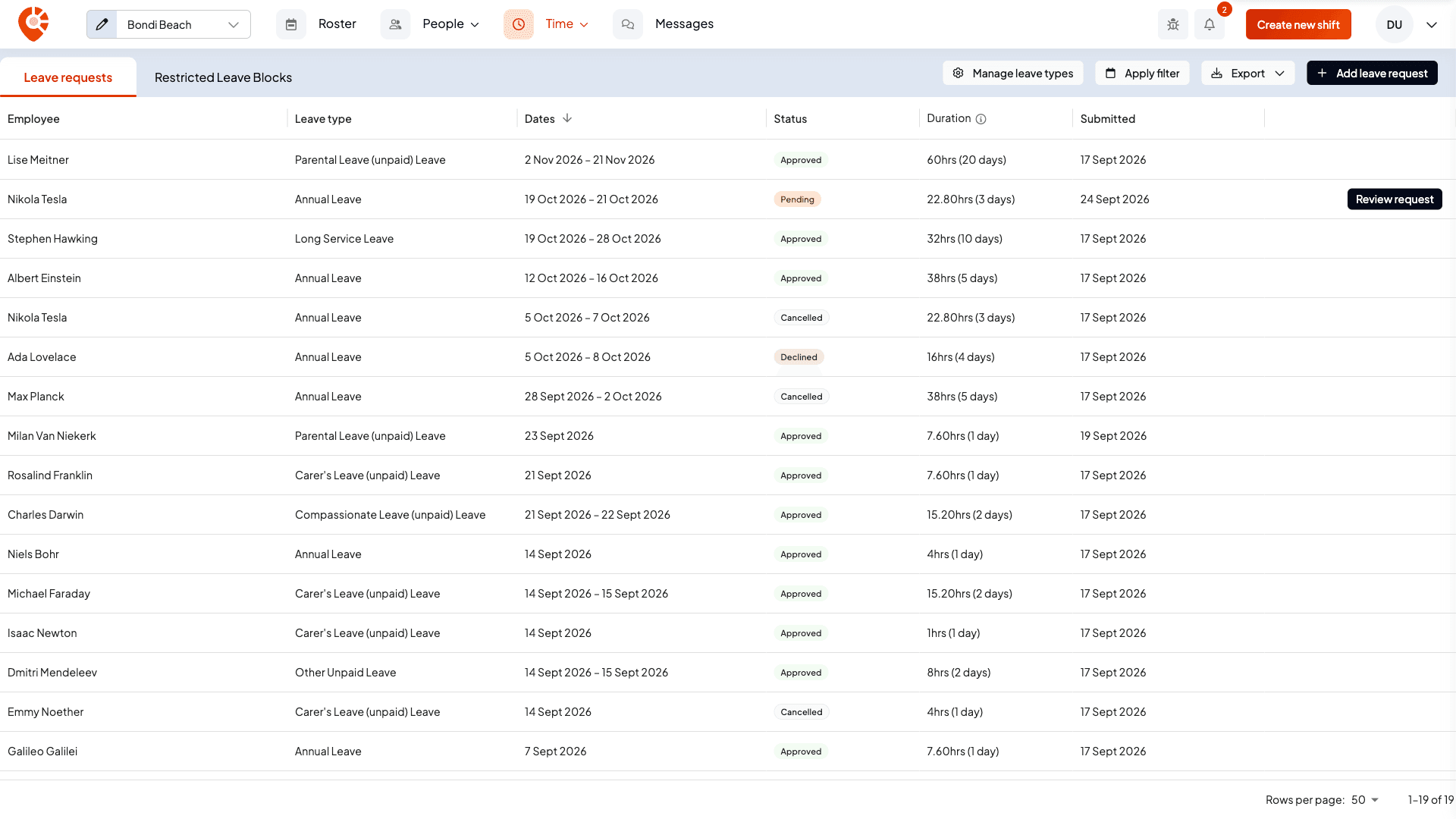The image size is (1456, 819).
Task: Open the notifications bell
Action: pos(1210,24)
